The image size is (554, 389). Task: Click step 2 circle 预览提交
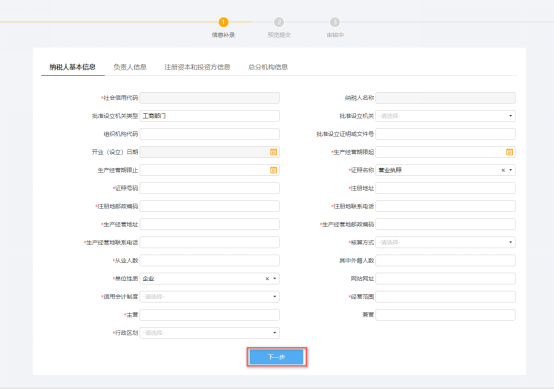279,22
